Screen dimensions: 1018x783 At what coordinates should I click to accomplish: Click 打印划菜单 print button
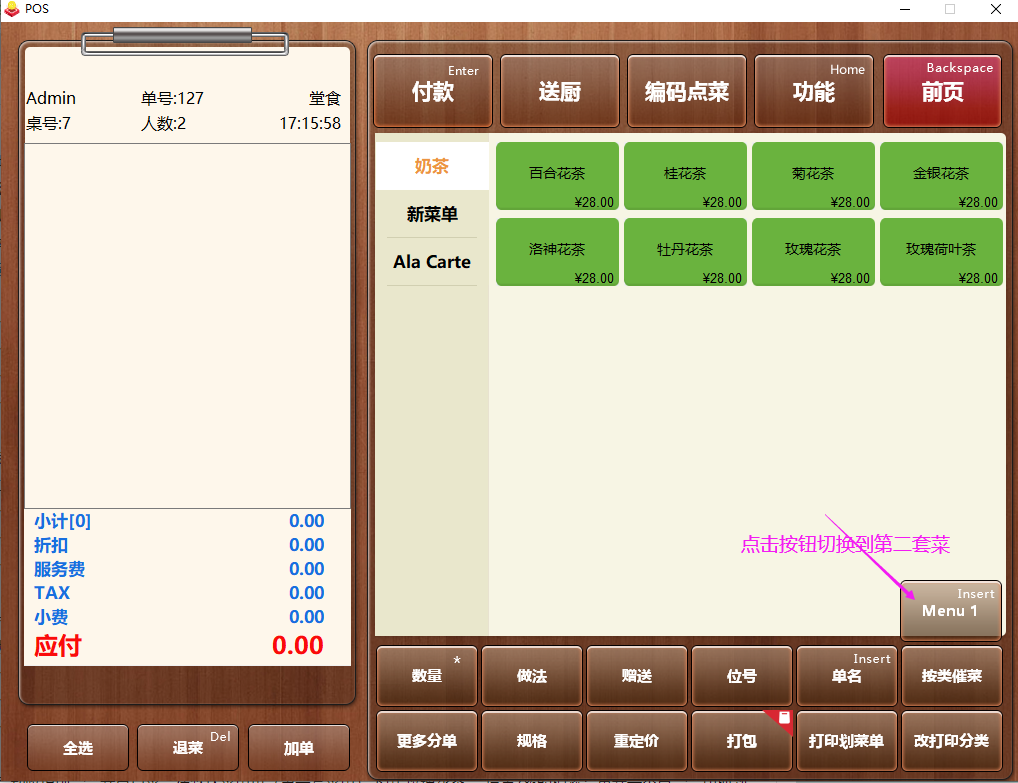[x=847, y=741]
